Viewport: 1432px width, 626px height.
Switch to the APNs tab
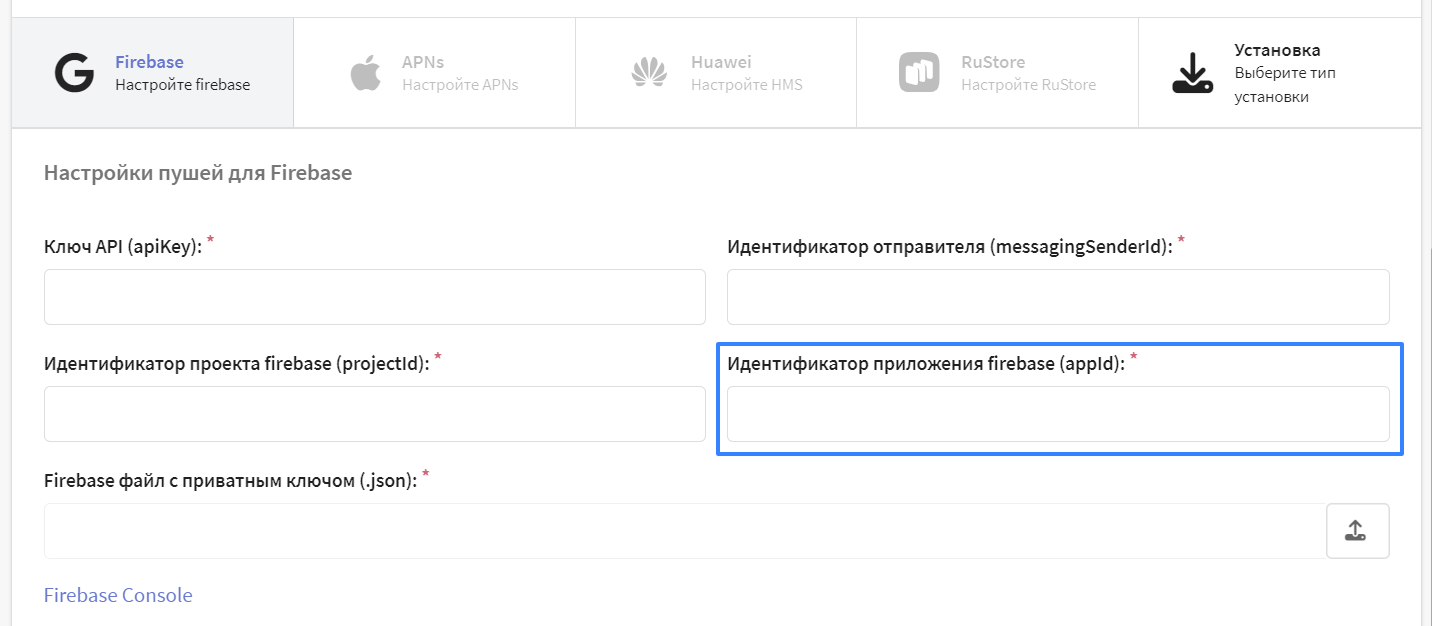click(x=434, y=73)
